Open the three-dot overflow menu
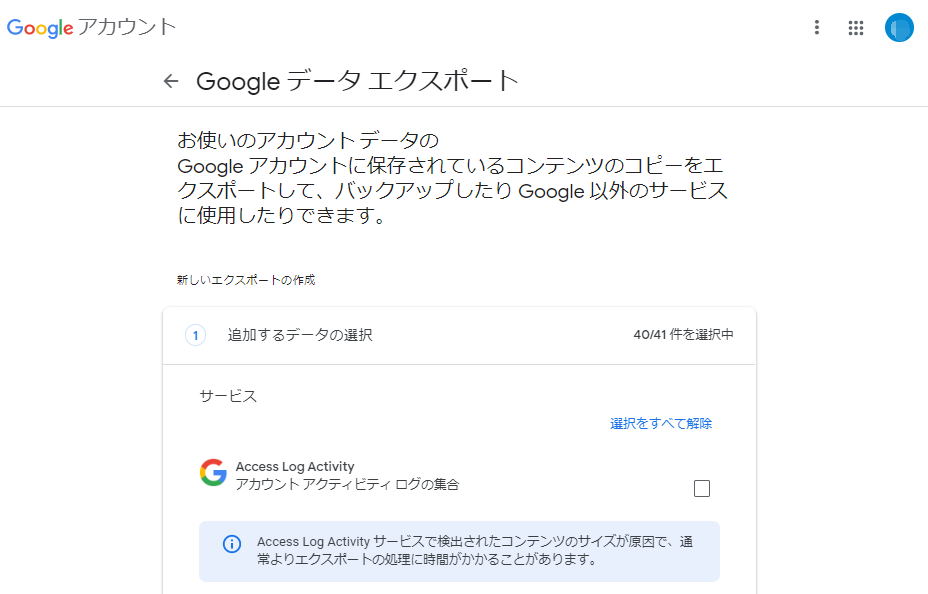The height and width of the screenshot is (594, 928). click(x=816, y=27)
